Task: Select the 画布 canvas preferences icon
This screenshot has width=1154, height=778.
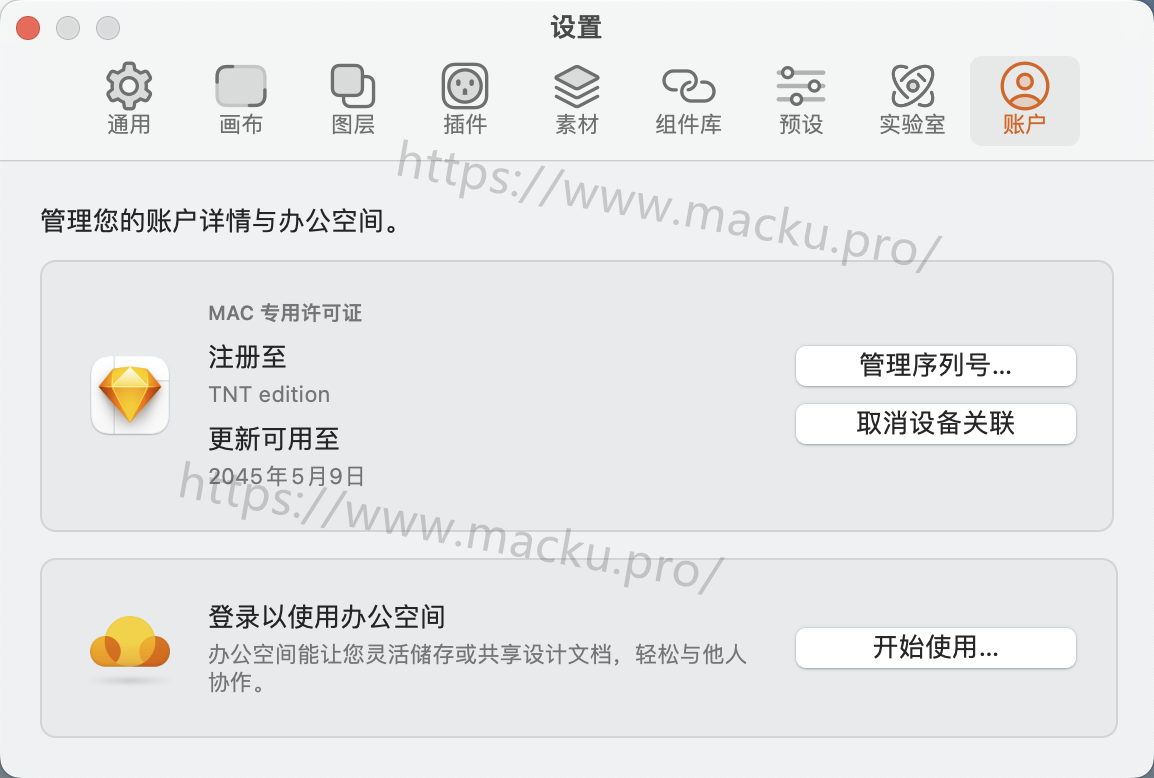Action: coord(241,86)
